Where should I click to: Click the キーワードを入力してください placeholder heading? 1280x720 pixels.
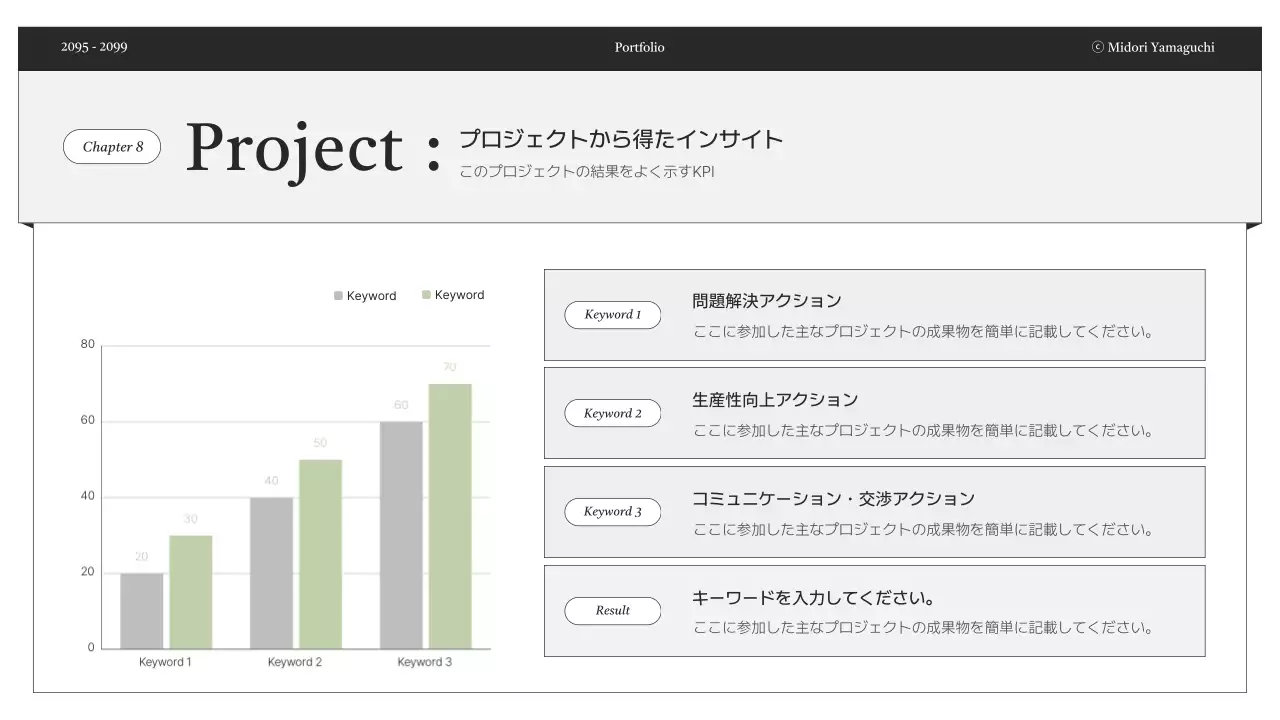click(813, 598)
